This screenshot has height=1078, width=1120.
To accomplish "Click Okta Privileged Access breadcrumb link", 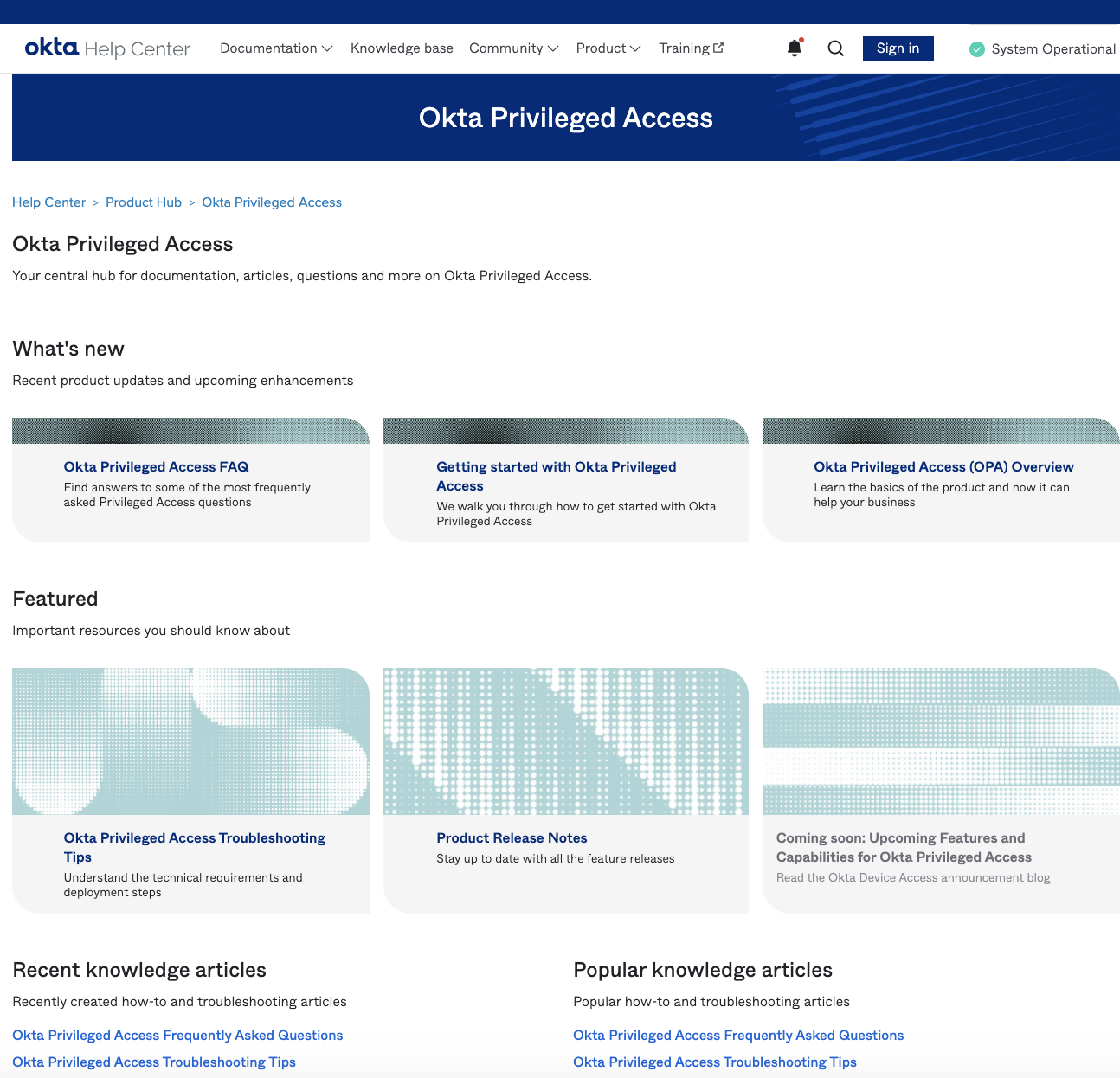I will pos(272,202).
